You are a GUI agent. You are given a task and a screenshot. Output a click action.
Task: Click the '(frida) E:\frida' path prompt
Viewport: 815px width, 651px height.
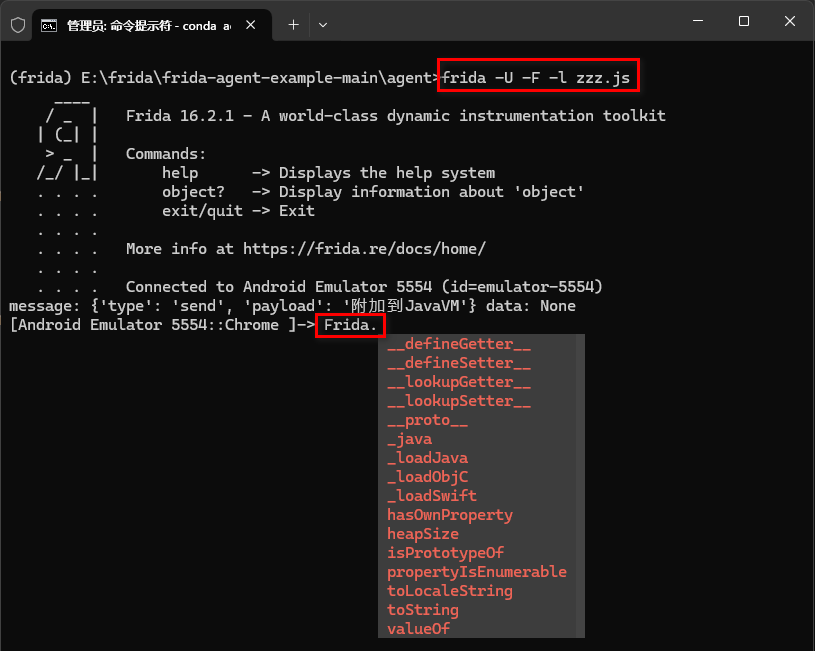(x=224, y=78)
